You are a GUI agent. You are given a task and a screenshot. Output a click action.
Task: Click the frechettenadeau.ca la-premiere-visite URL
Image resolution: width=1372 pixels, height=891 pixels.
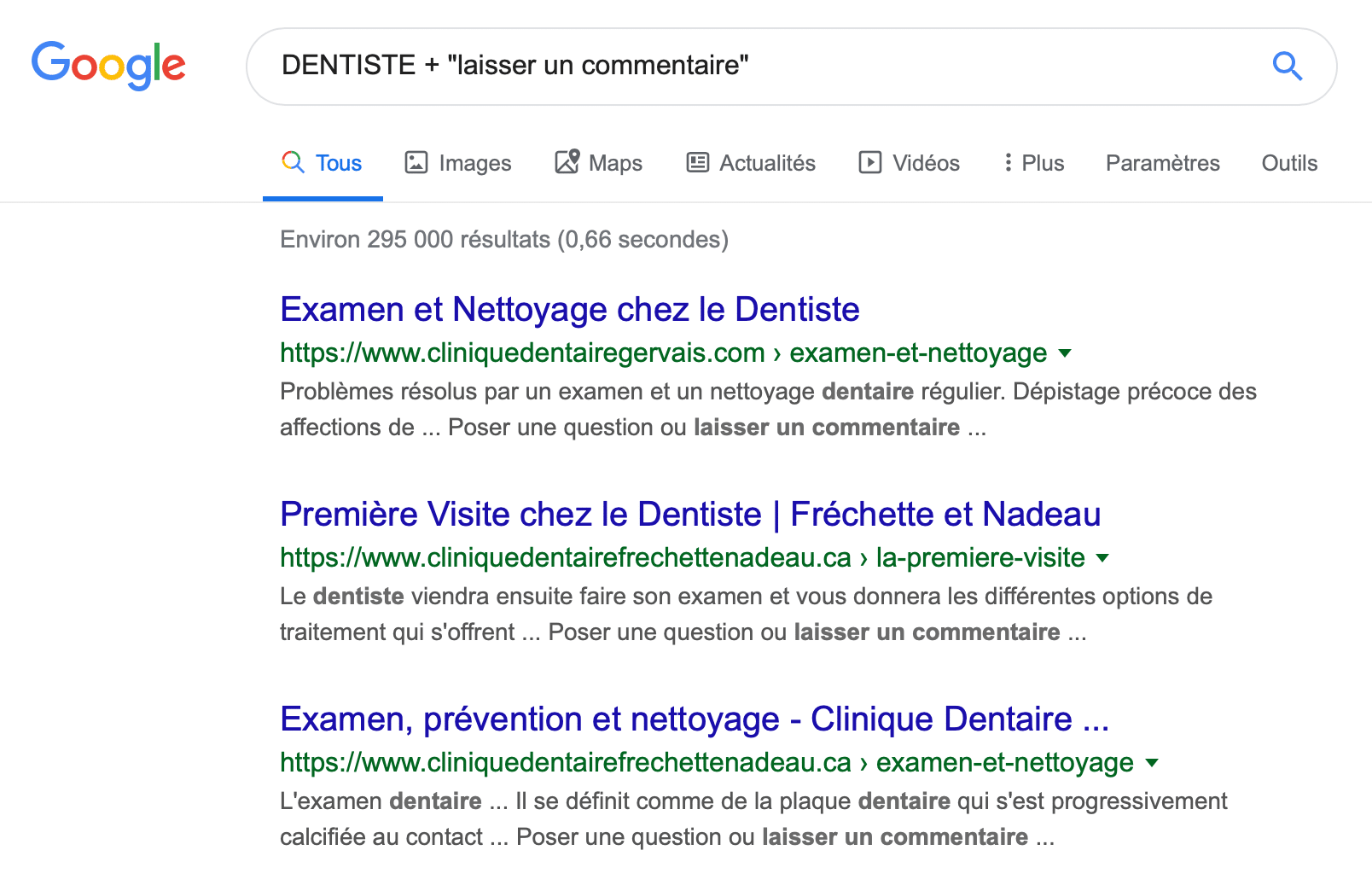(x=683, y=557)
